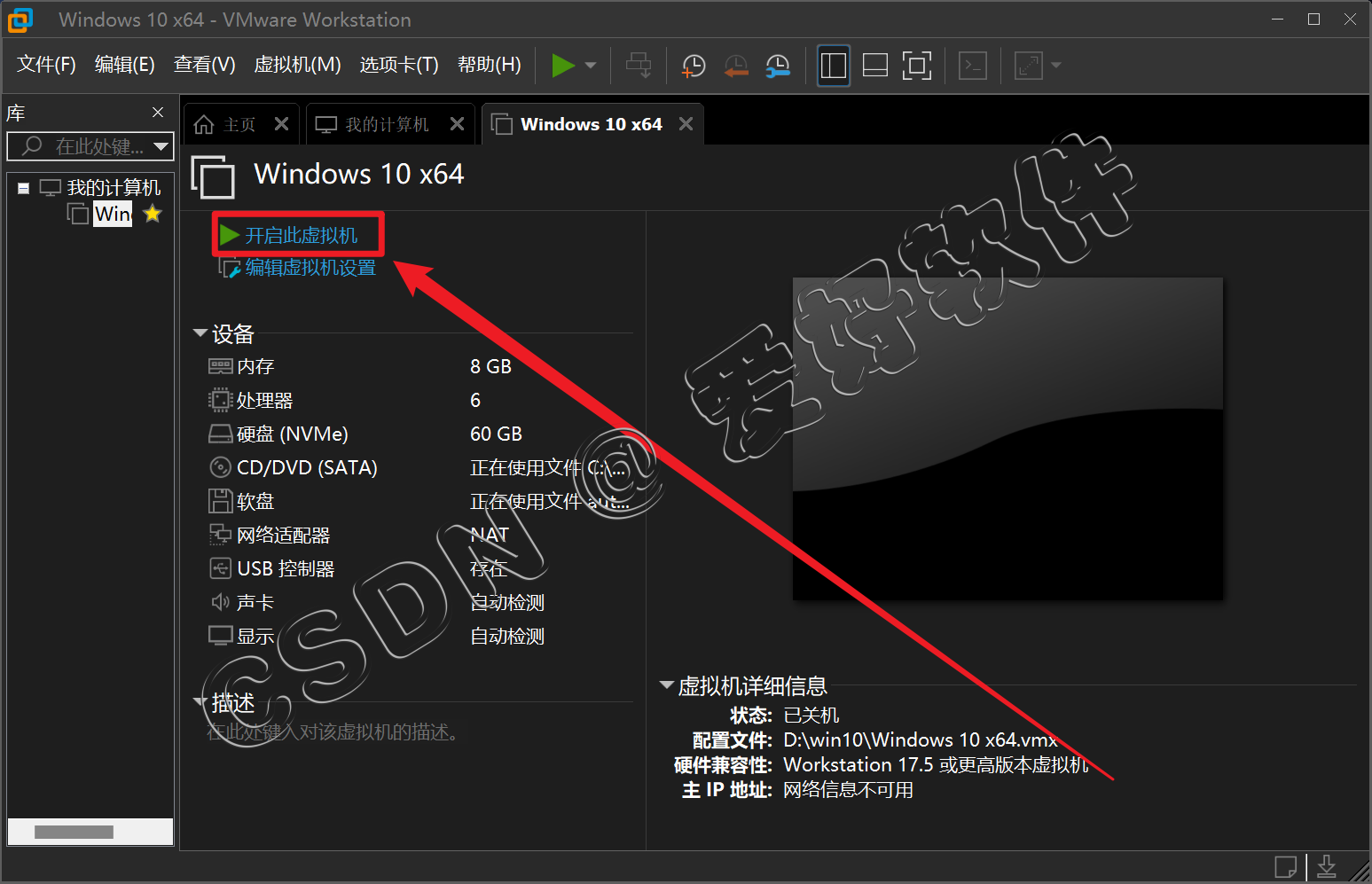Enter full screen mode icon

[917, 66]
